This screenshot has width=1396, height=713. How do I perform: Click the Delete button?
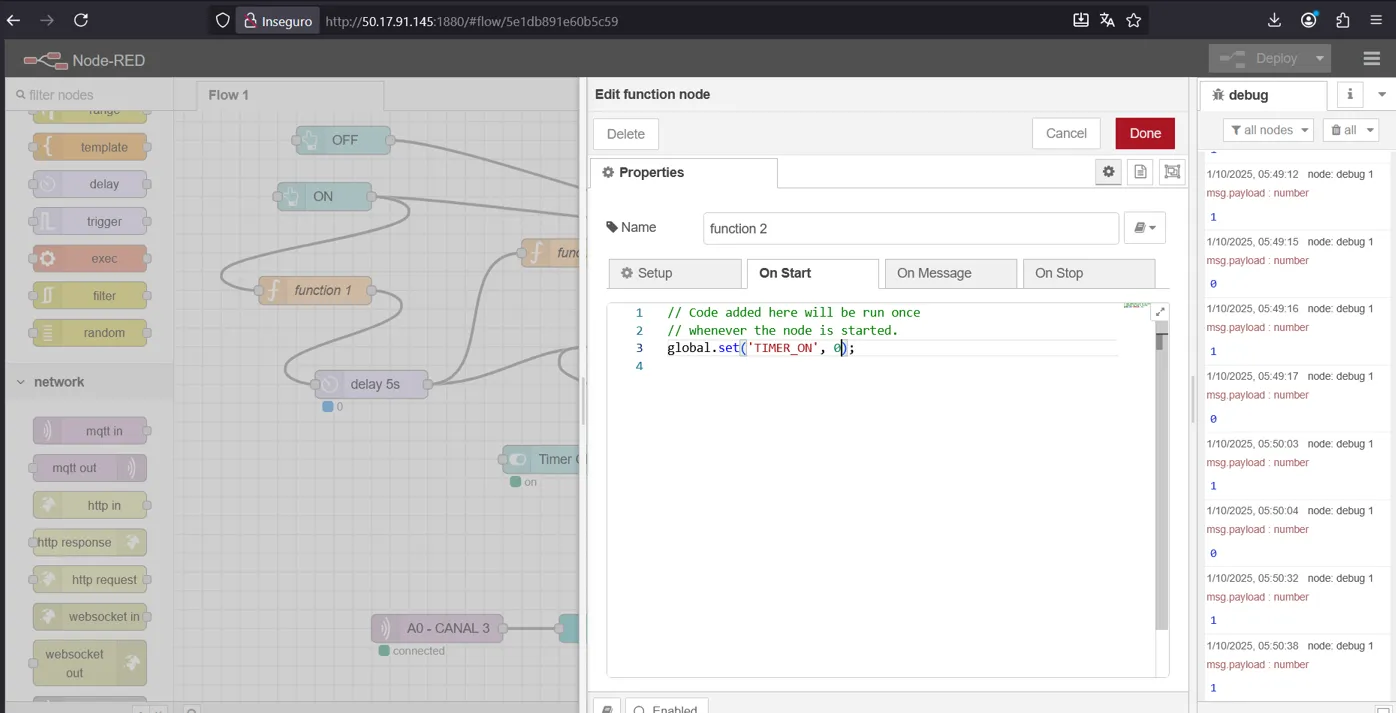626,134
